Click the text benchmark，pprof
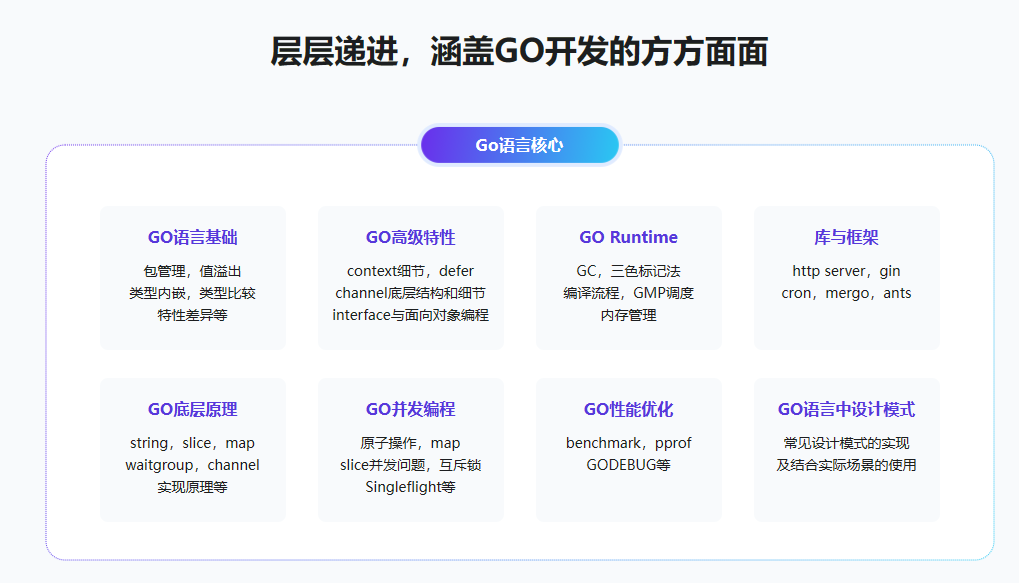Screen dimensions: 1019x583 point(628,443)
